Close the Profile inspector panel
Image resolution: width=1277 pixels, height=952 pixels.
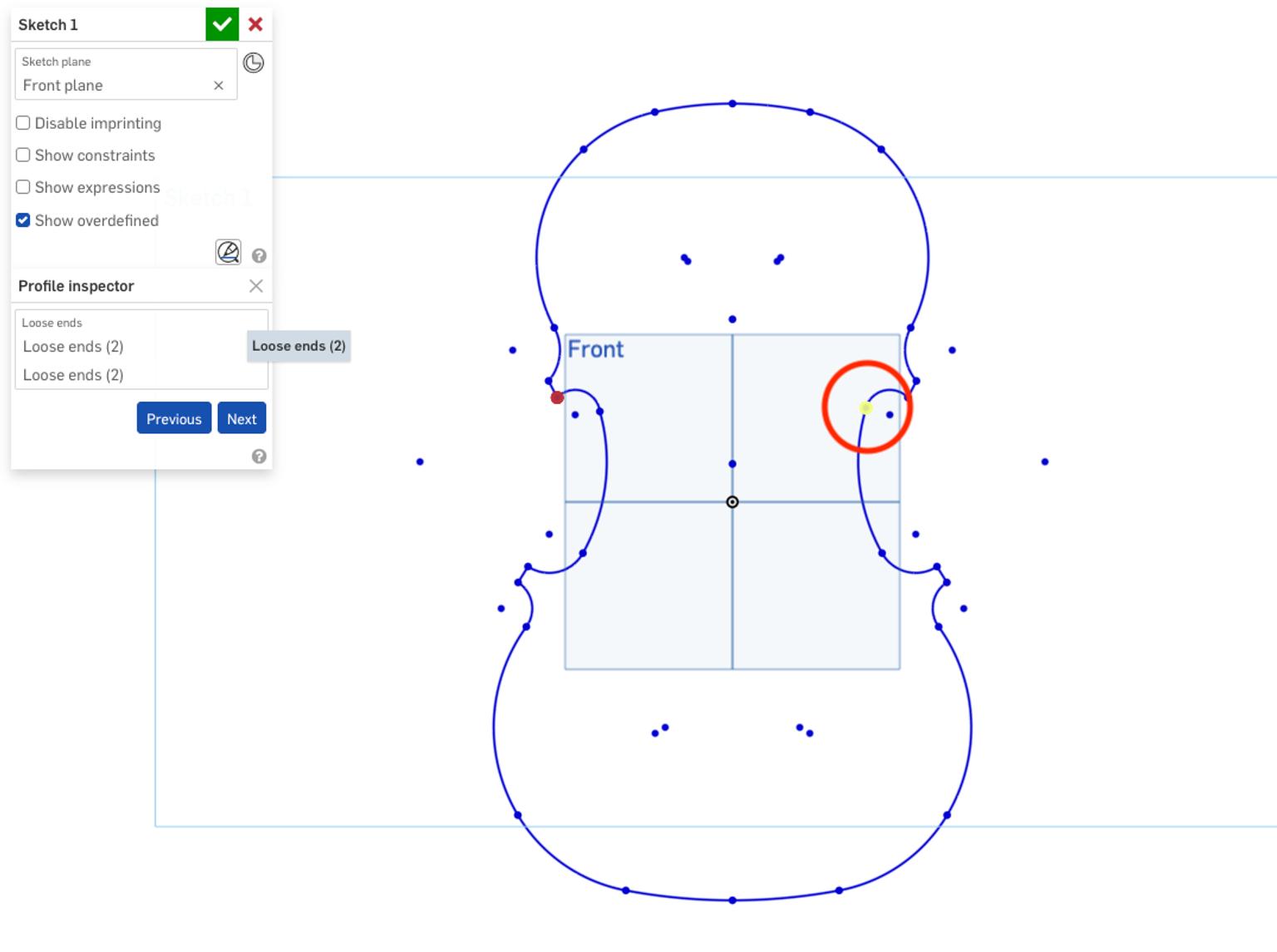(256, 286)
